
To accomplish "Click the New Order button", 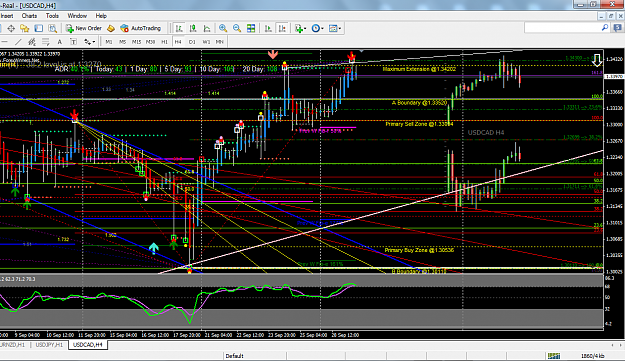I will point(84,28).
